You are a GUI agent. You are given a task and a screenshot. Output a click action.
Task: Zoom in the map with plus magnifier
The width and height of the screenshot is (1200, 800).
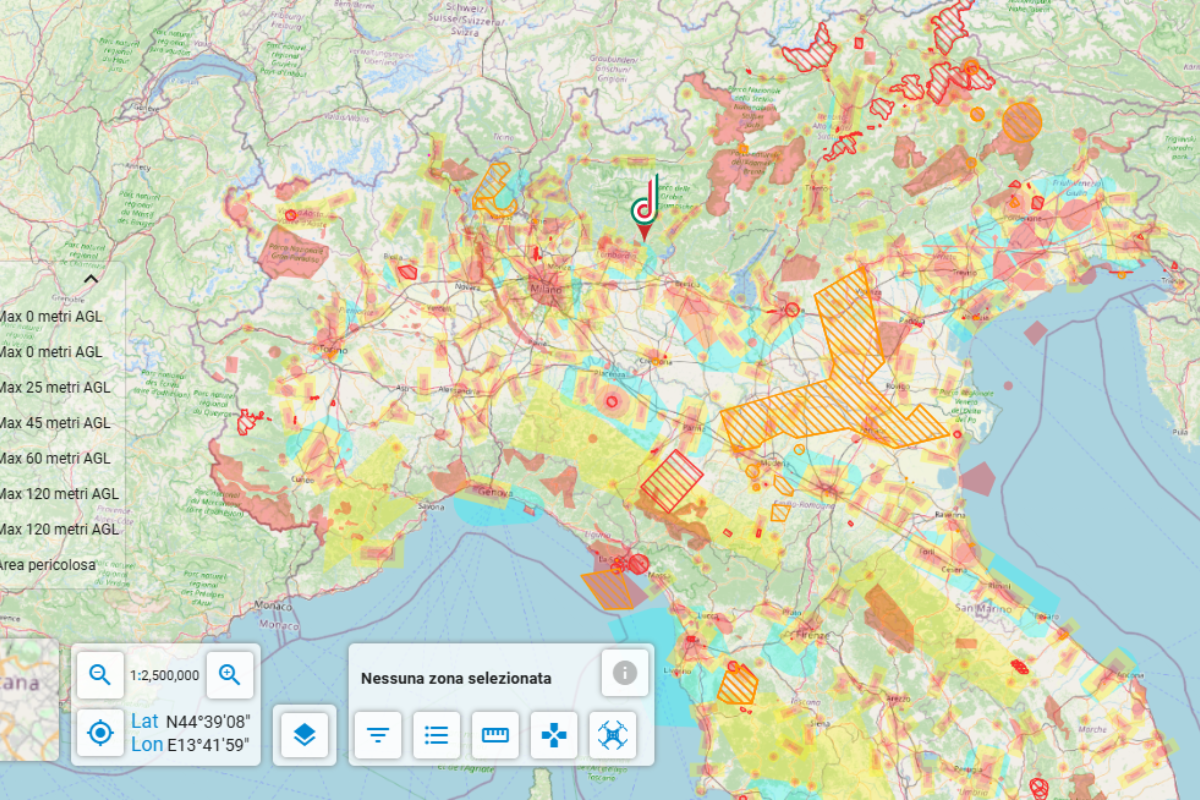tap(230, 675)
